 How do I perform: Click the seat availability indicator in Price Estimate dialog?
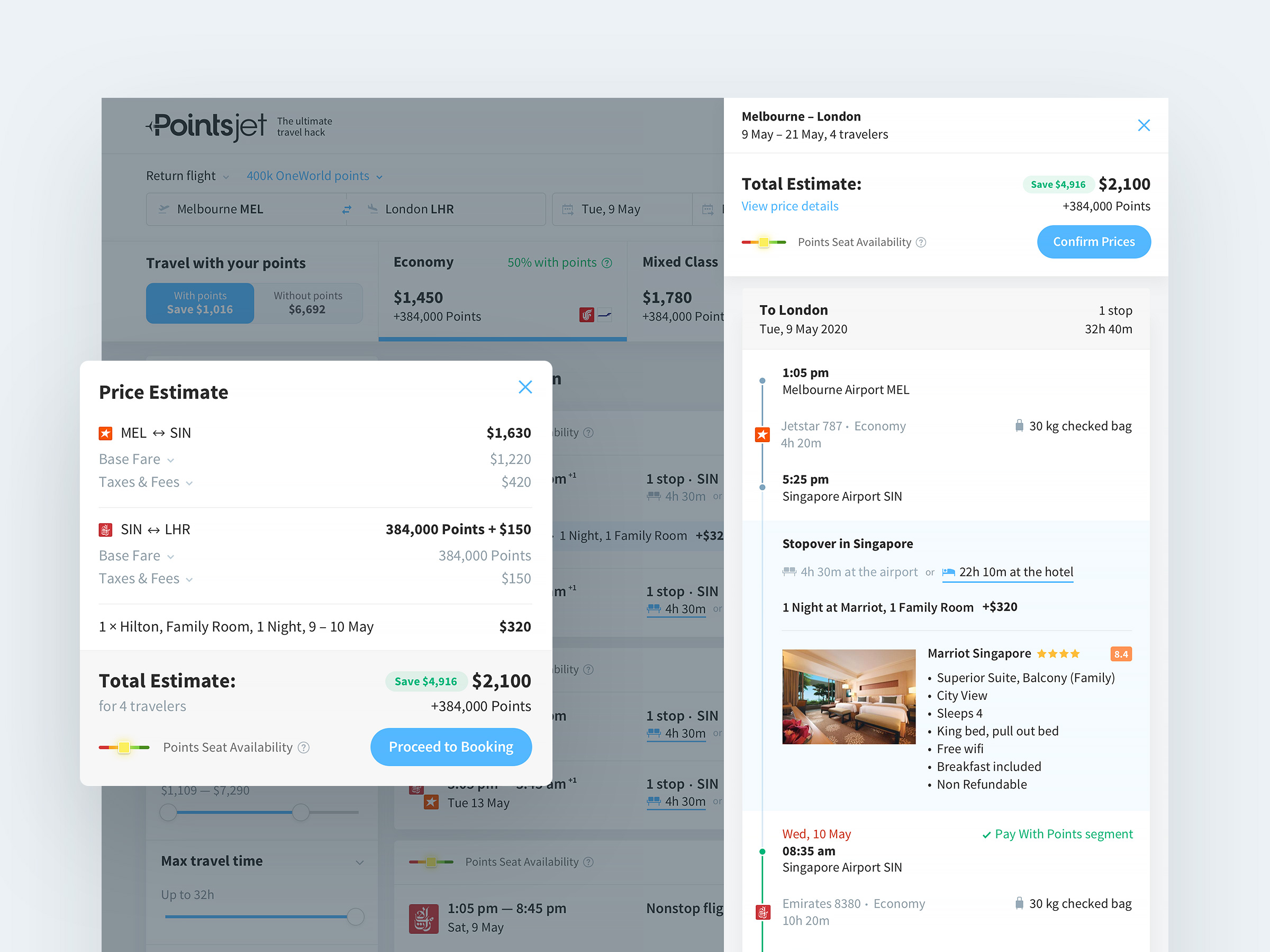(x=124, y=747)
